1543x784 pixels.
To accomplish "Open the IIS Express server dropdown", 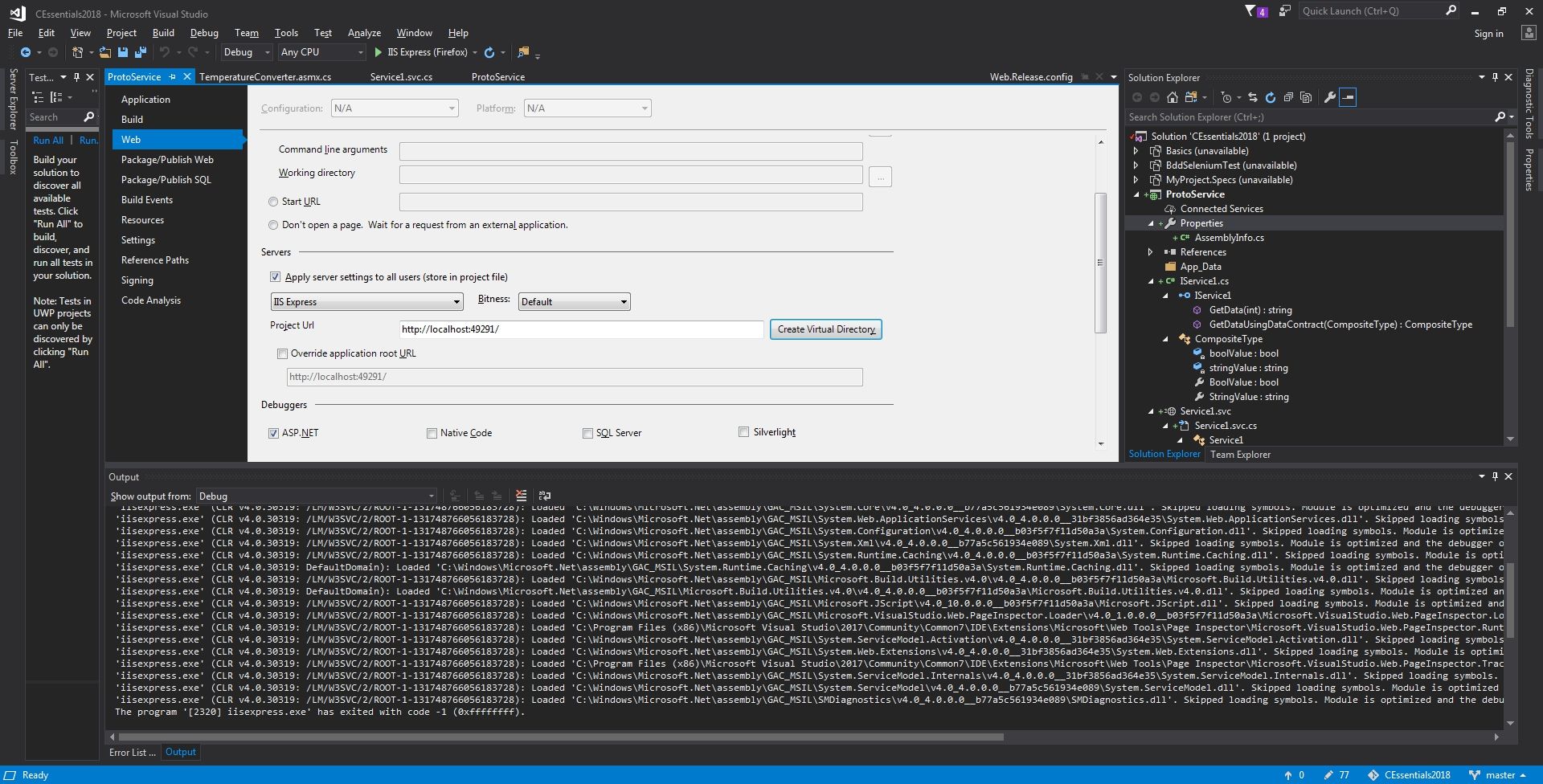I will pos(366,302).
